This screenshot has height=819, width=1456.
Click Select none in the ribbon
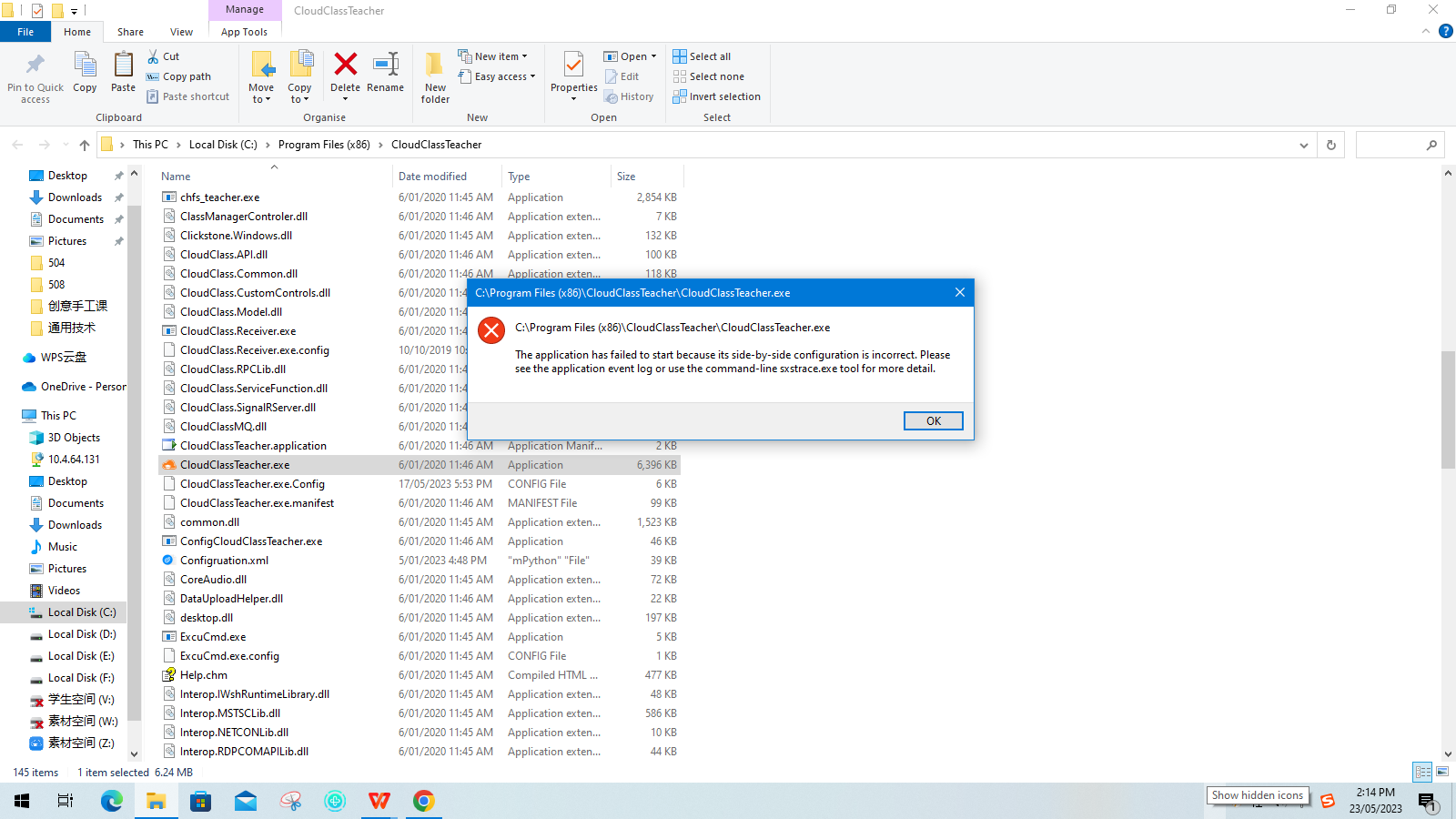tap(708, 76)
